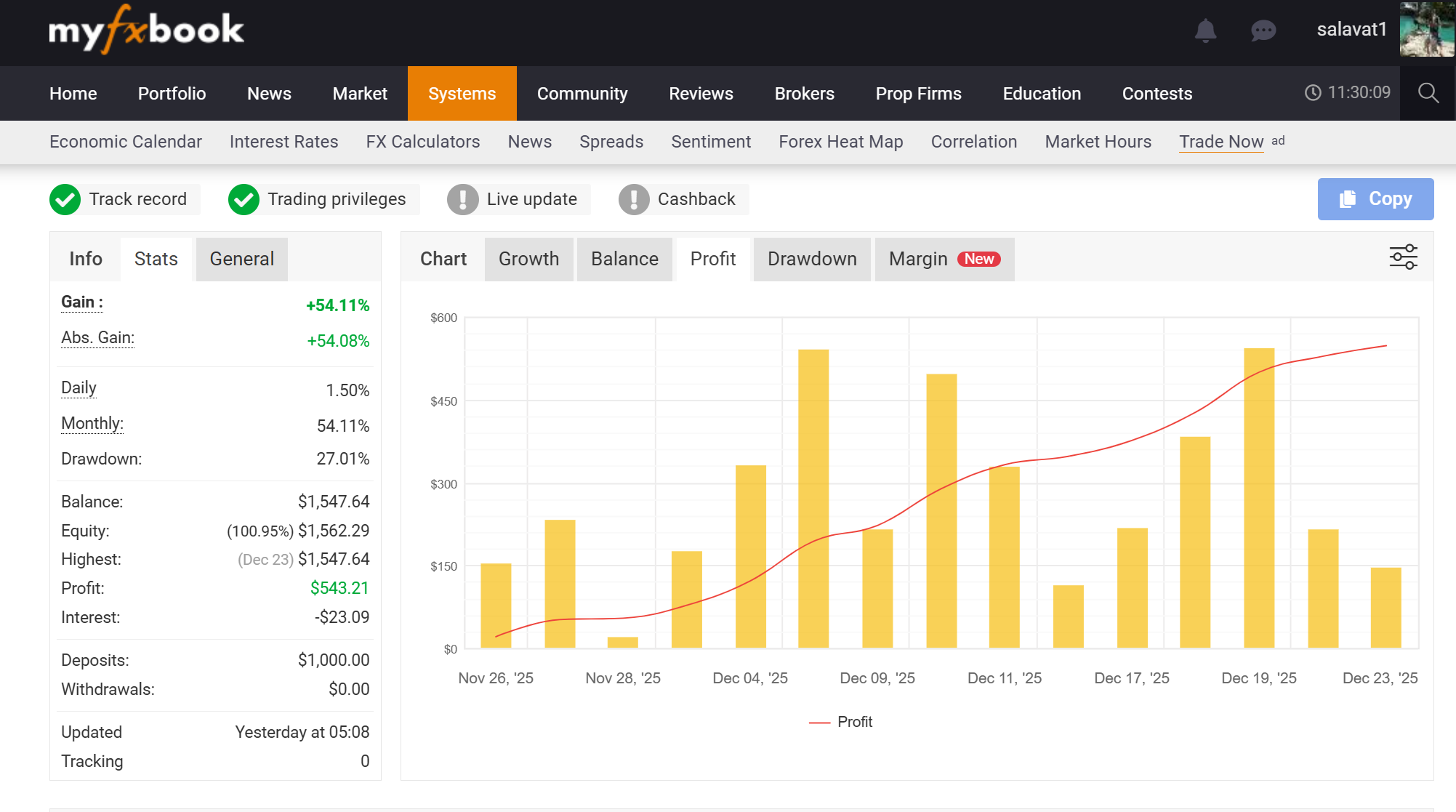Click the search magnifier icon
Viewport: 1456px width, 812px height.
pyautogui.click(x=1428, y=93)
